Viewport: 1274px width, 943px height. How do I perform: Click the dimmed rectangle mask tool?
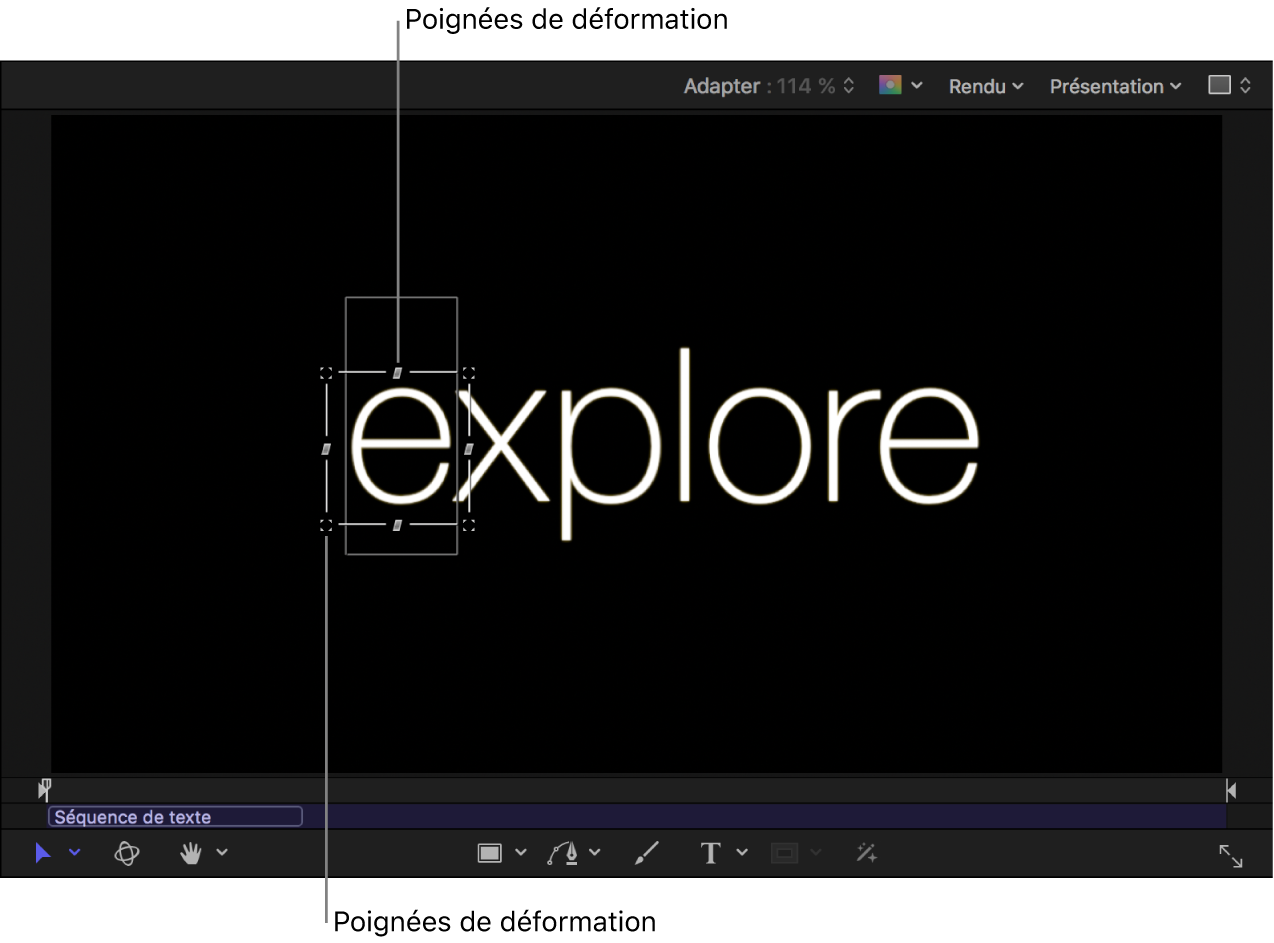(x=785, y=853)
